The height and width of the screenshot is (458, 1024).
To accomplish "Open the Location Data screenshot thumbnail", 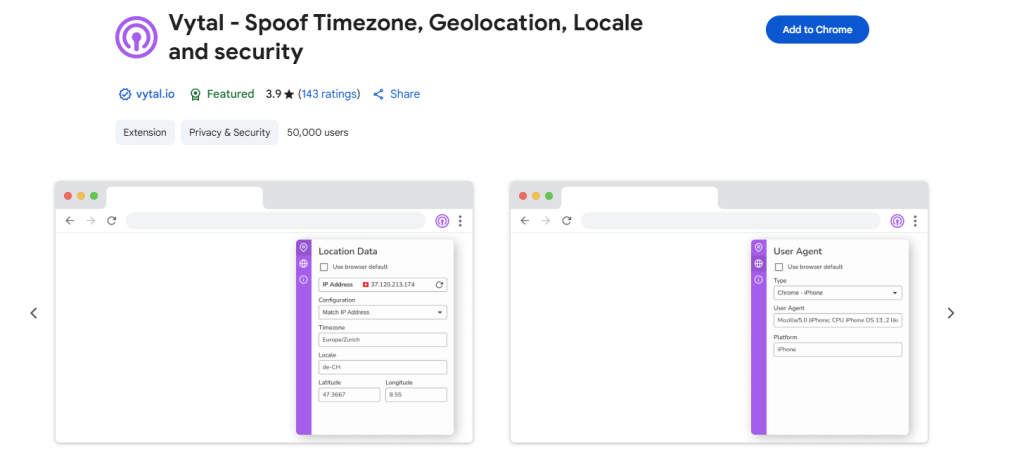I will tap(264, 312).
